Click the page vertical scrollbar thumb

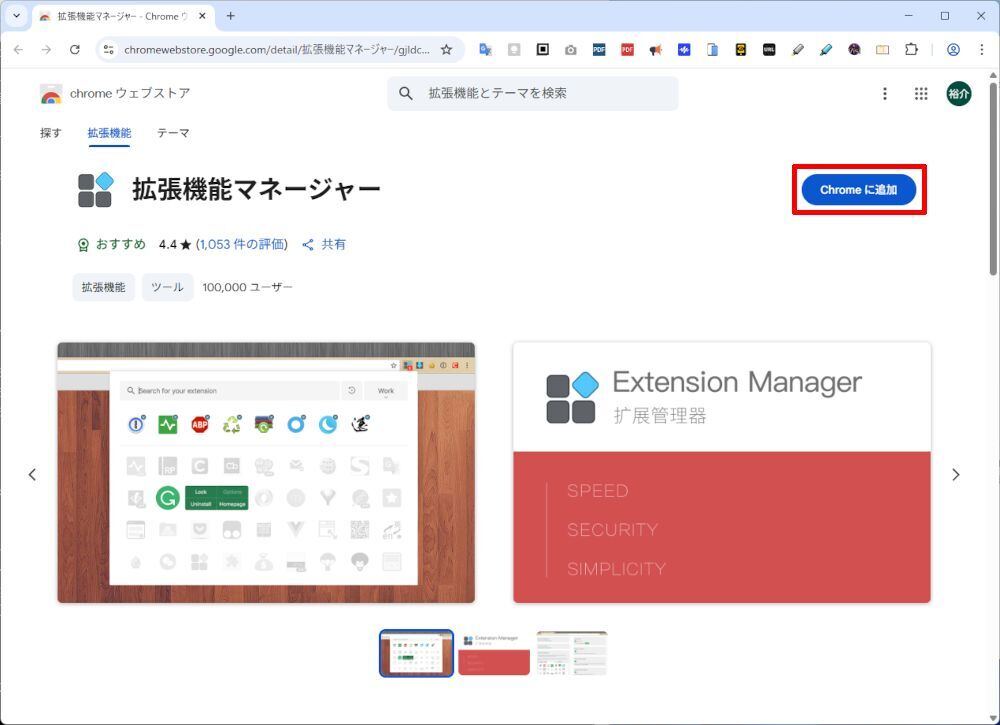993,179
